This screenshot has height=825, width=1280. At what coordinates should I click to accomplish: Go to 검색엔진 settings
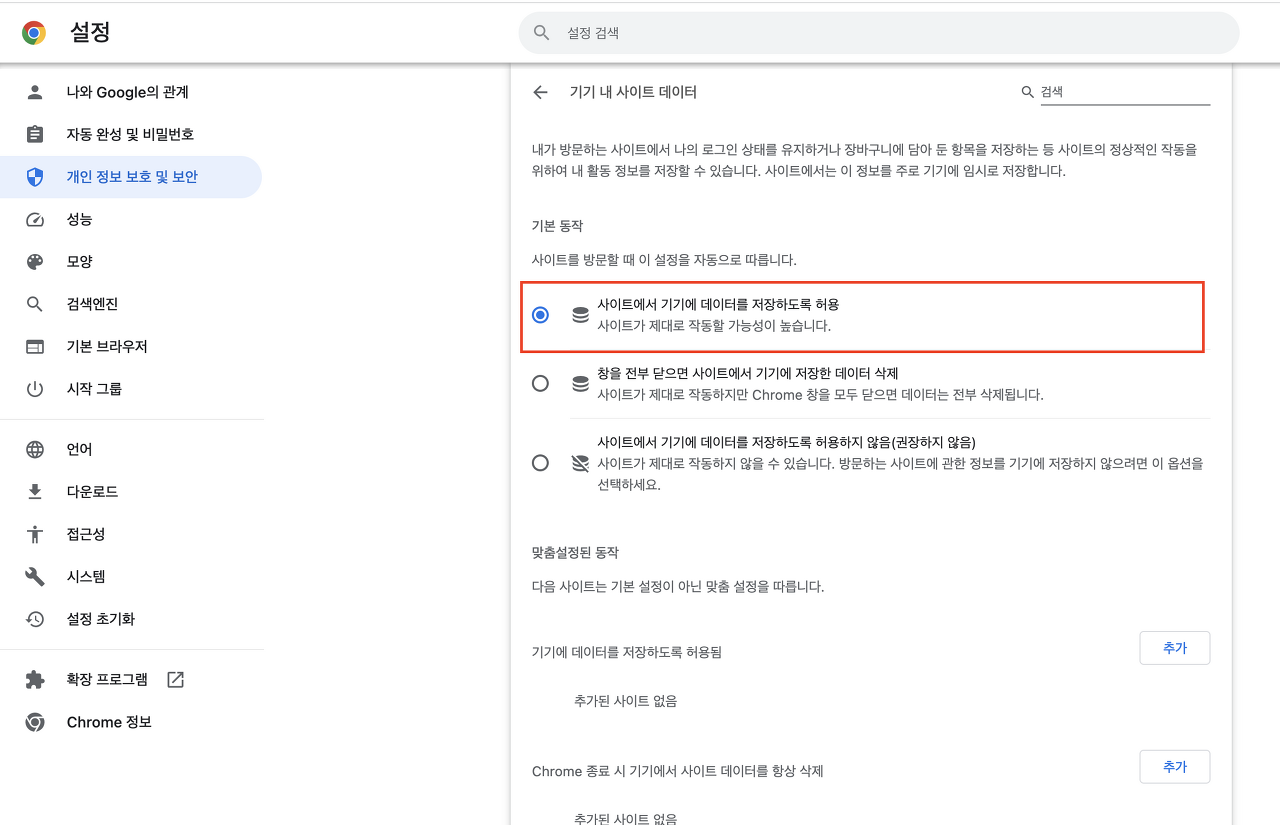point(131,304)
